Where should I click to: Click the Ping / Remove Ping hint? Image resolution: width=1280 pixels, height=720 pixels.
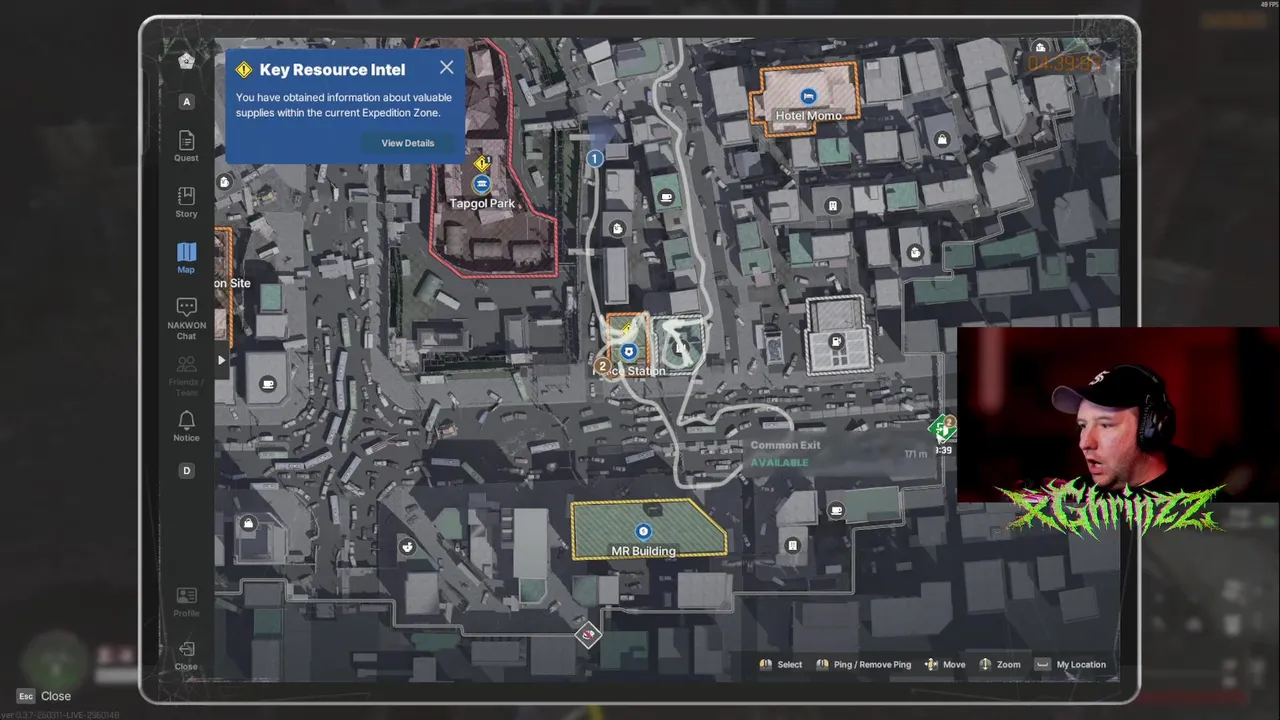(x=864, y=665)
